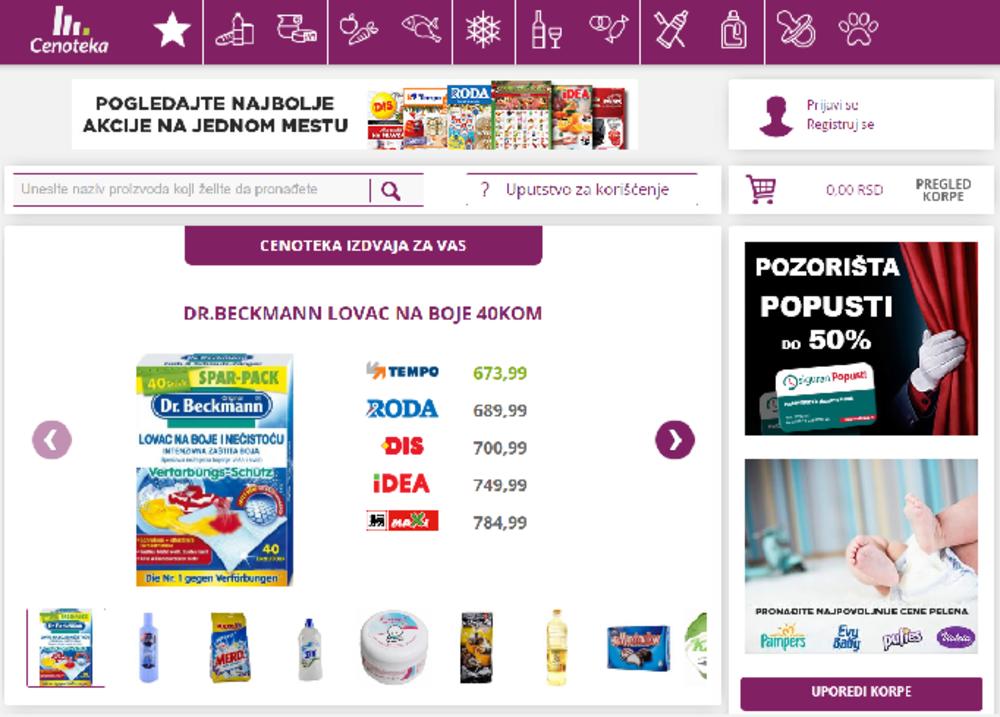Select the fruits and vegetables category icon
Image resolution: width=1000 pixels, height=717 pixels.
tap(358, 29)
